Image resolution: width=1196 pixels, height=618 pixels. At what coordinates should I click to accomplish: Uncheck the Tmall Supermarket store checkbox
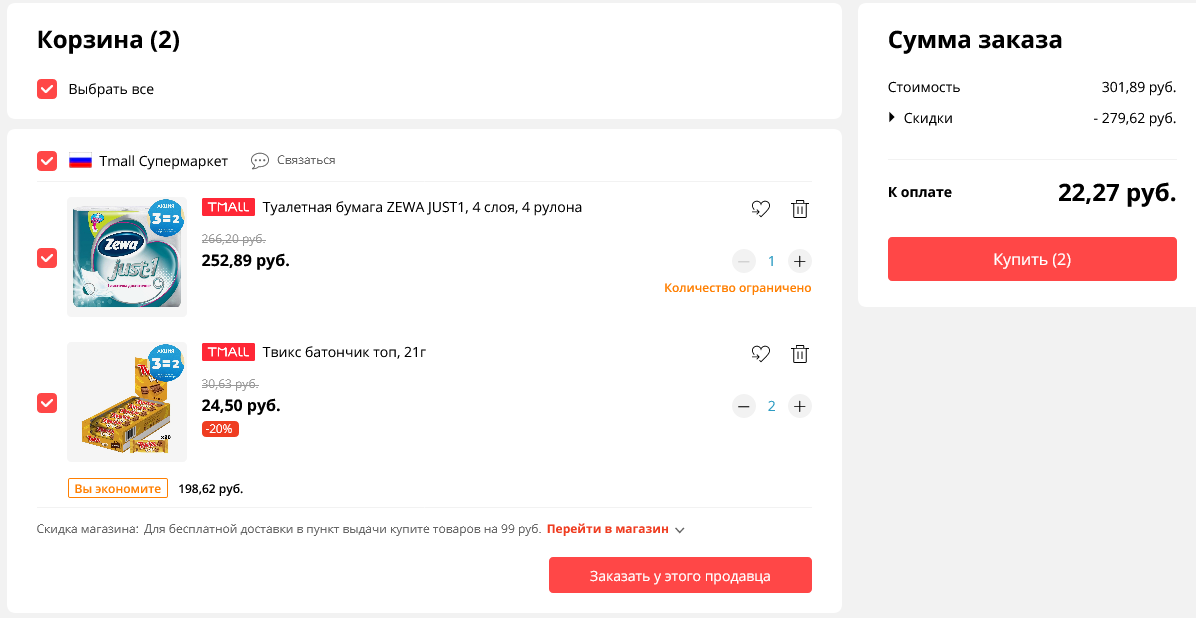pyautogui.click(x=47, y=161)
